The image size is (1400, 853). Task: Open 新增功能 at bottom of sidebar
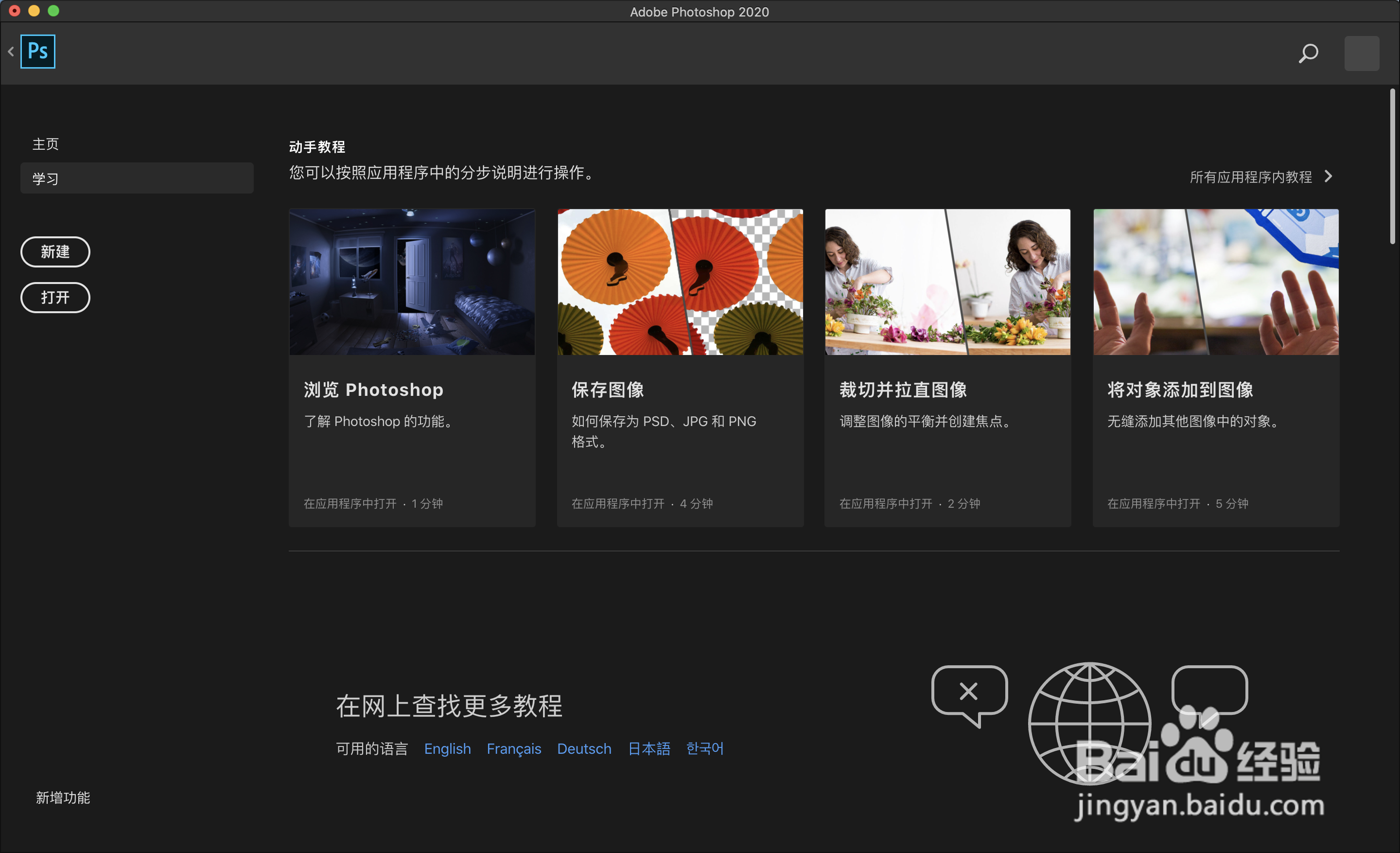pos(63,798)
